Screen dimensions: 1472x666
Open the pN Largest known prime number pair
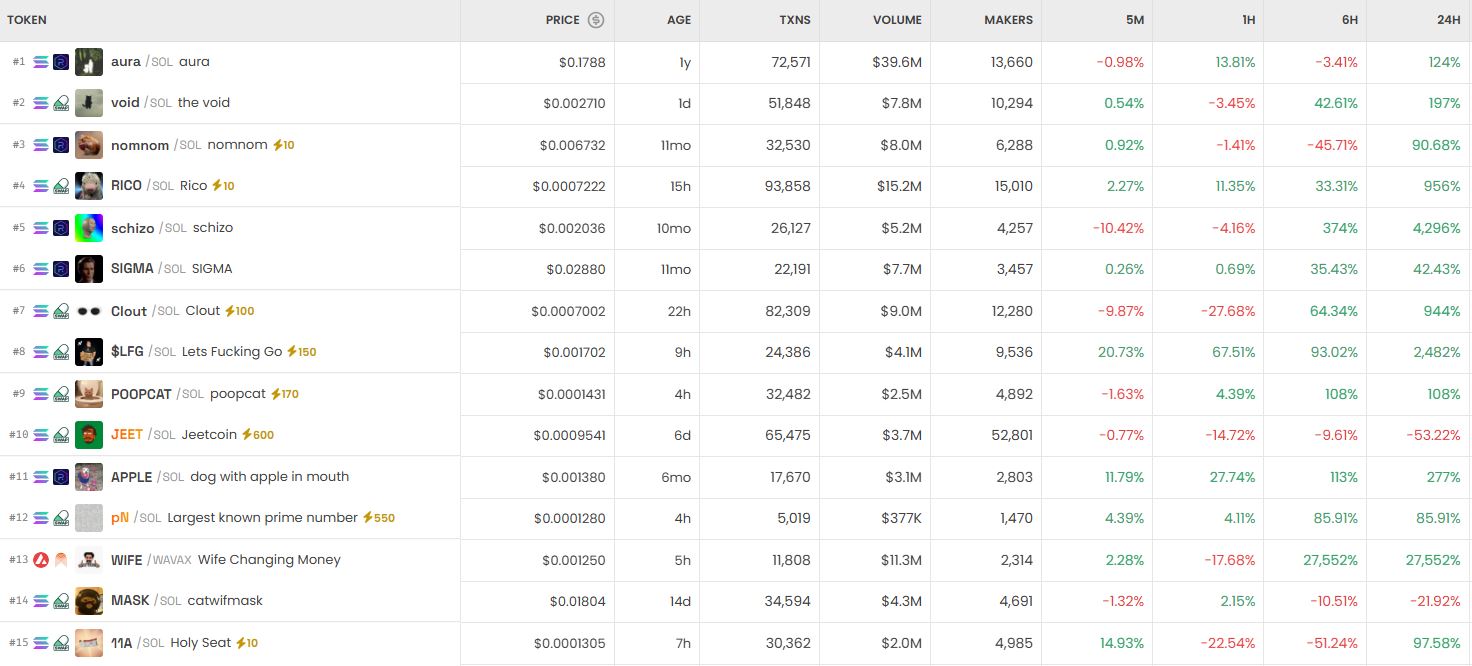[x=736, y=518]
